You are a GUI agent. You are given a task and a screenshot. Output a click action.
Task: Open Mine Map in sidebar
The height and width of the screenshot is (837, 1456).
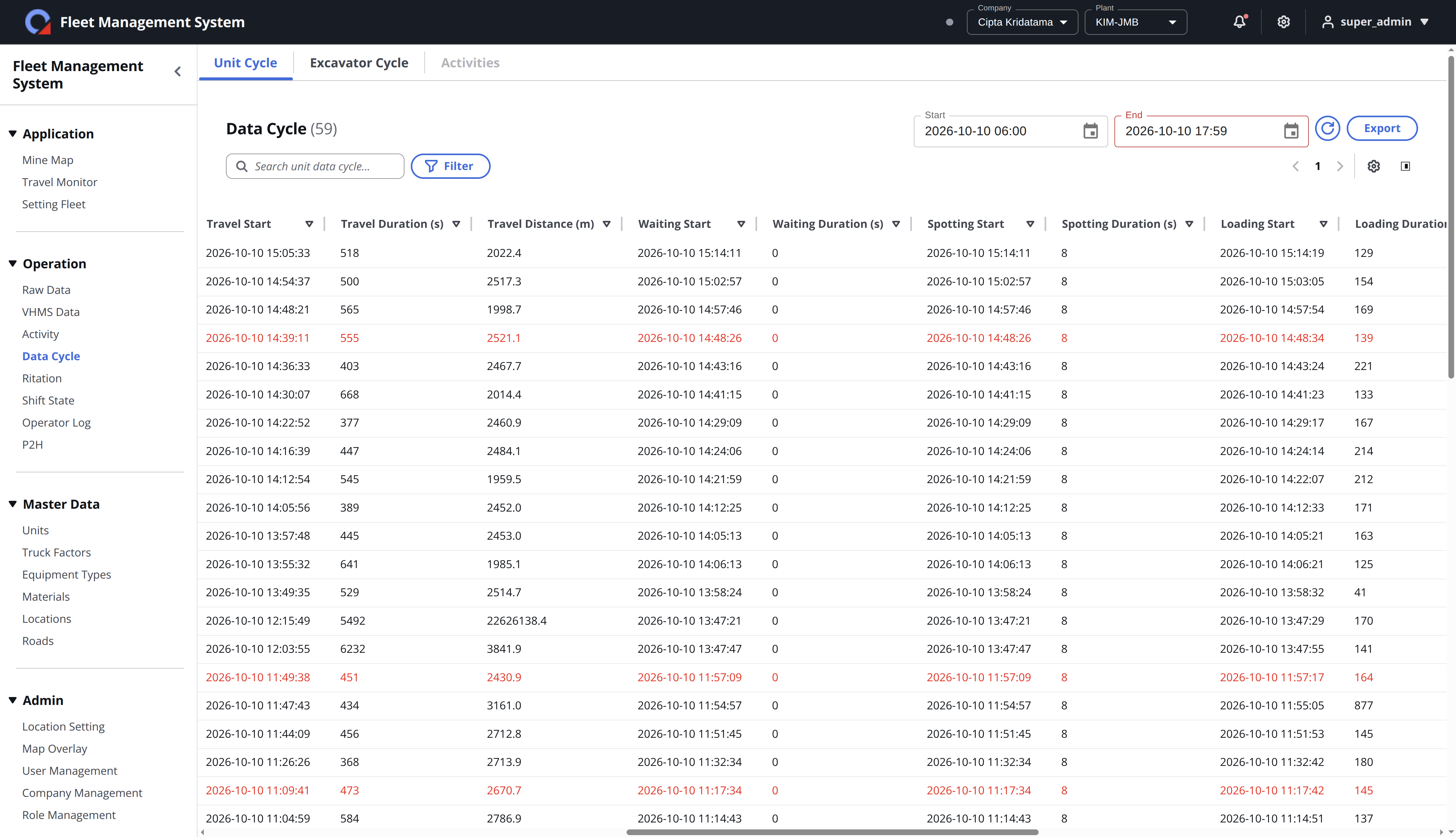(48, 160)
